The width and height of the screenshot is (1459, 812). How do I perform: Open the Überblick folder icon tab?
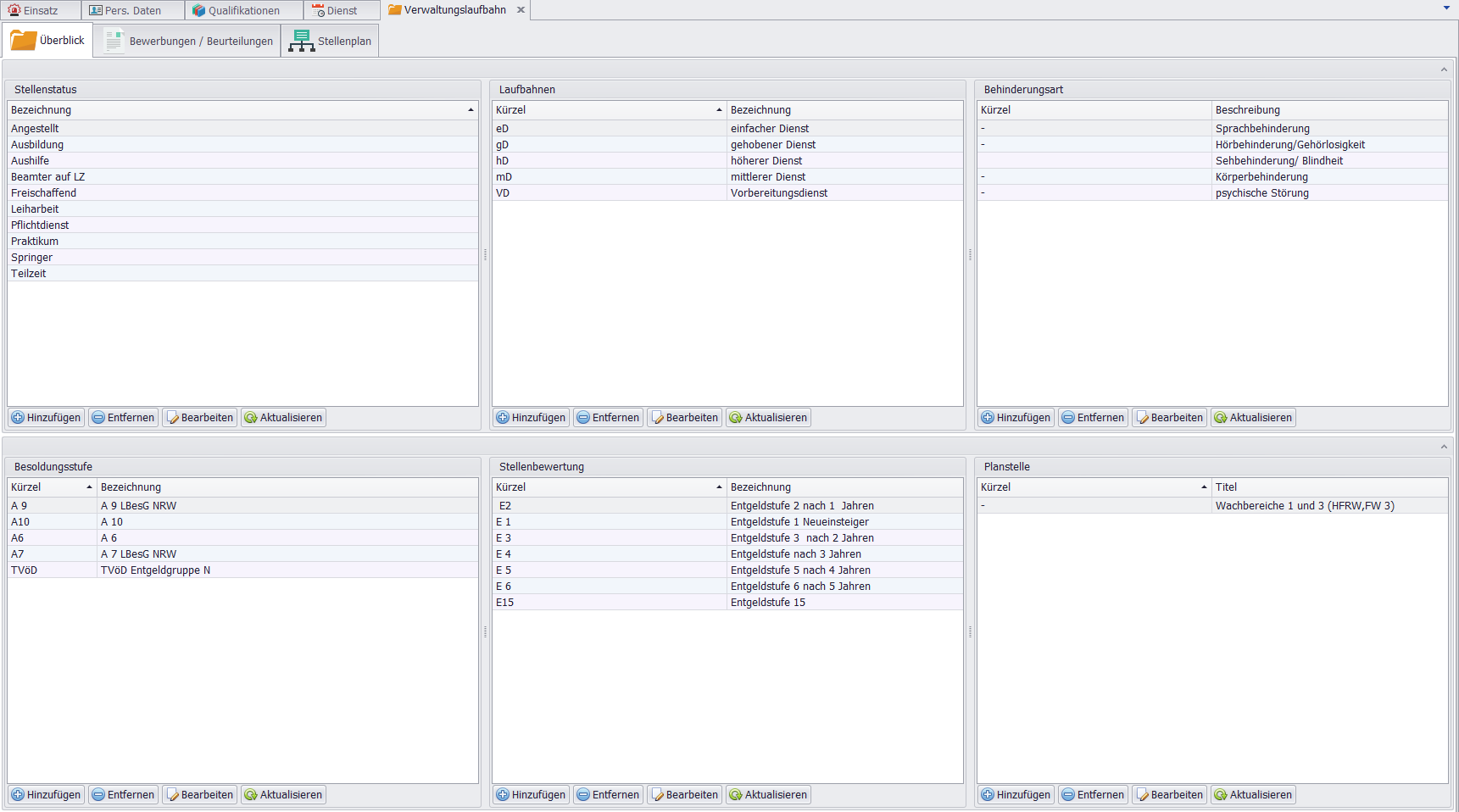[x=47, y=41]
